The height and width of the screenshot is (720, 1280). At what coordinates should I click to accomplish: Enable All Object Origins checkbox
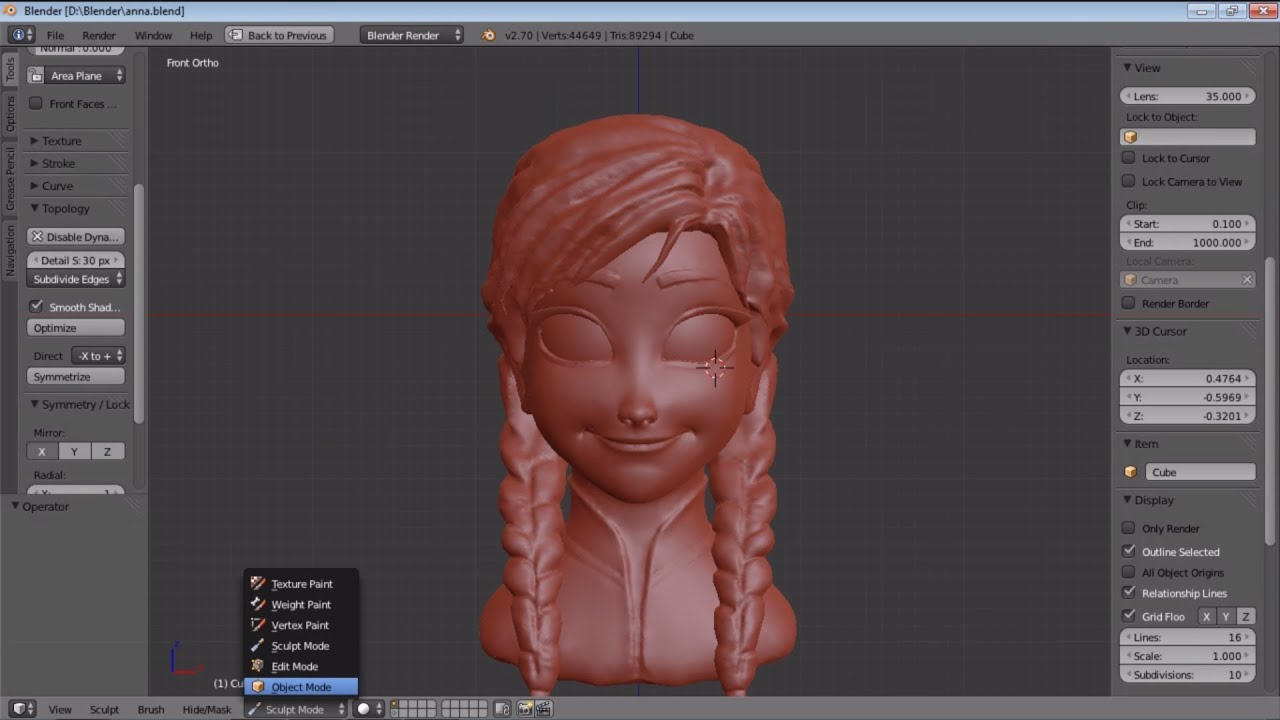point(1128,572)
